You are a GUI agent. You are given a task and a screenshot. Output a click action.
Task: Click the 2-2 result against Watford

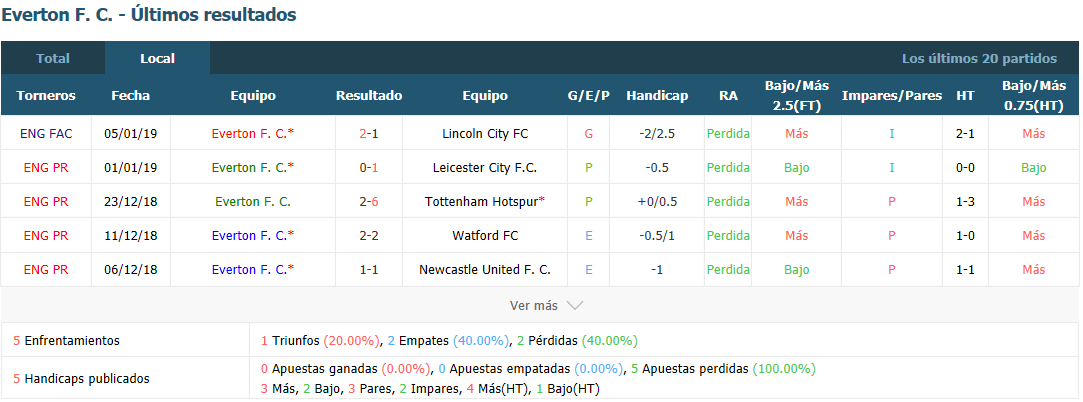369,235
